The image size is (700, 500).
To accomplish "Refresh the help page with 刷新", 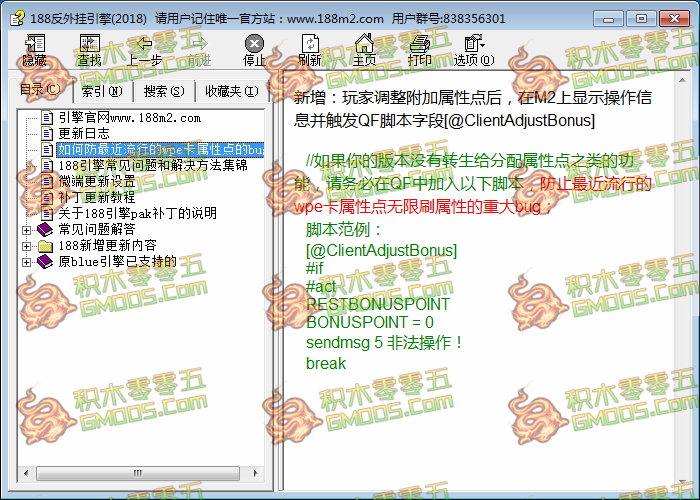I will click(x=309, y=50).
